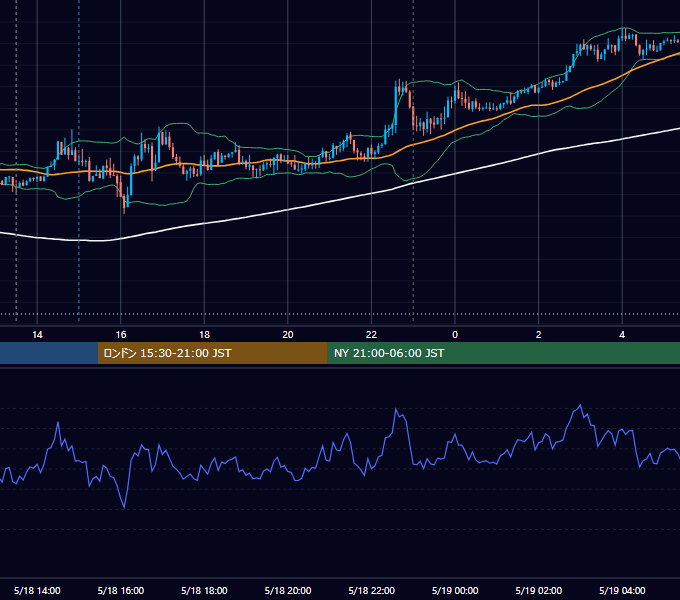Viewport: 680px width, 600px height.
Task: Click the 5/18 16:00 time label
Action: (x=121, y=590)
